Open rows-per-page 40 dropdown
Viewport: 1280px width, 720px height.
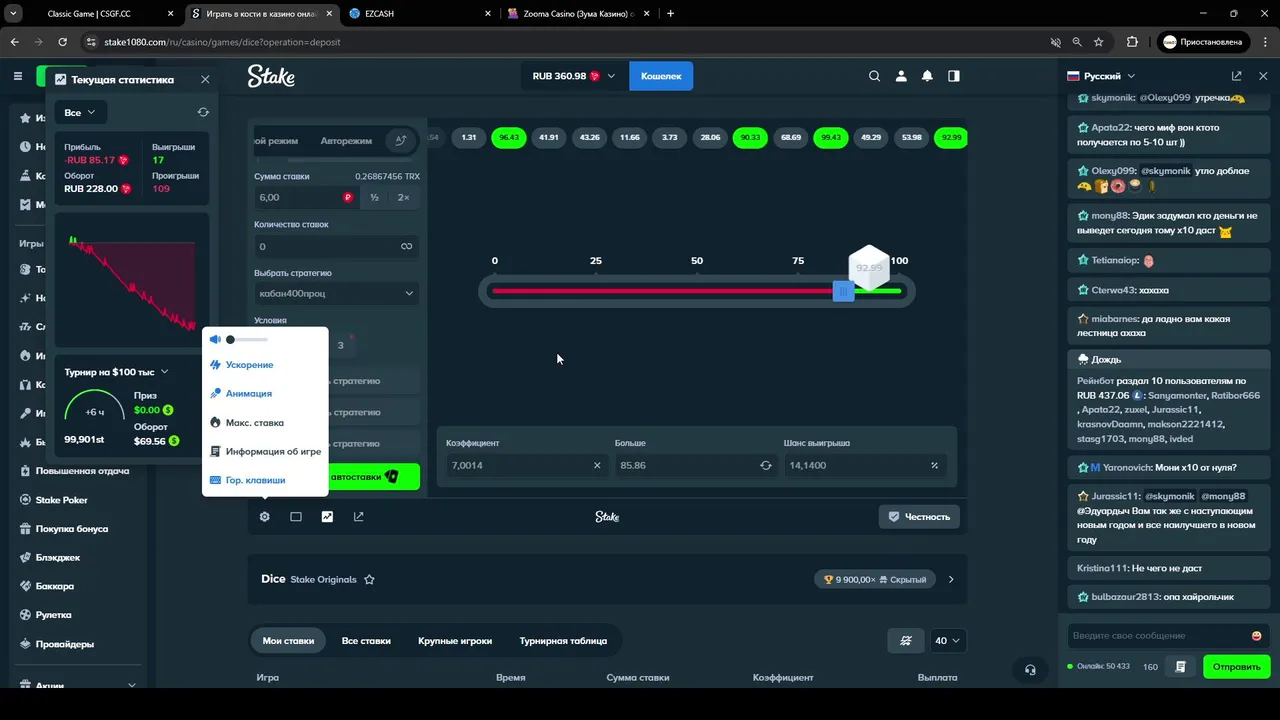(x=947, y=641)
